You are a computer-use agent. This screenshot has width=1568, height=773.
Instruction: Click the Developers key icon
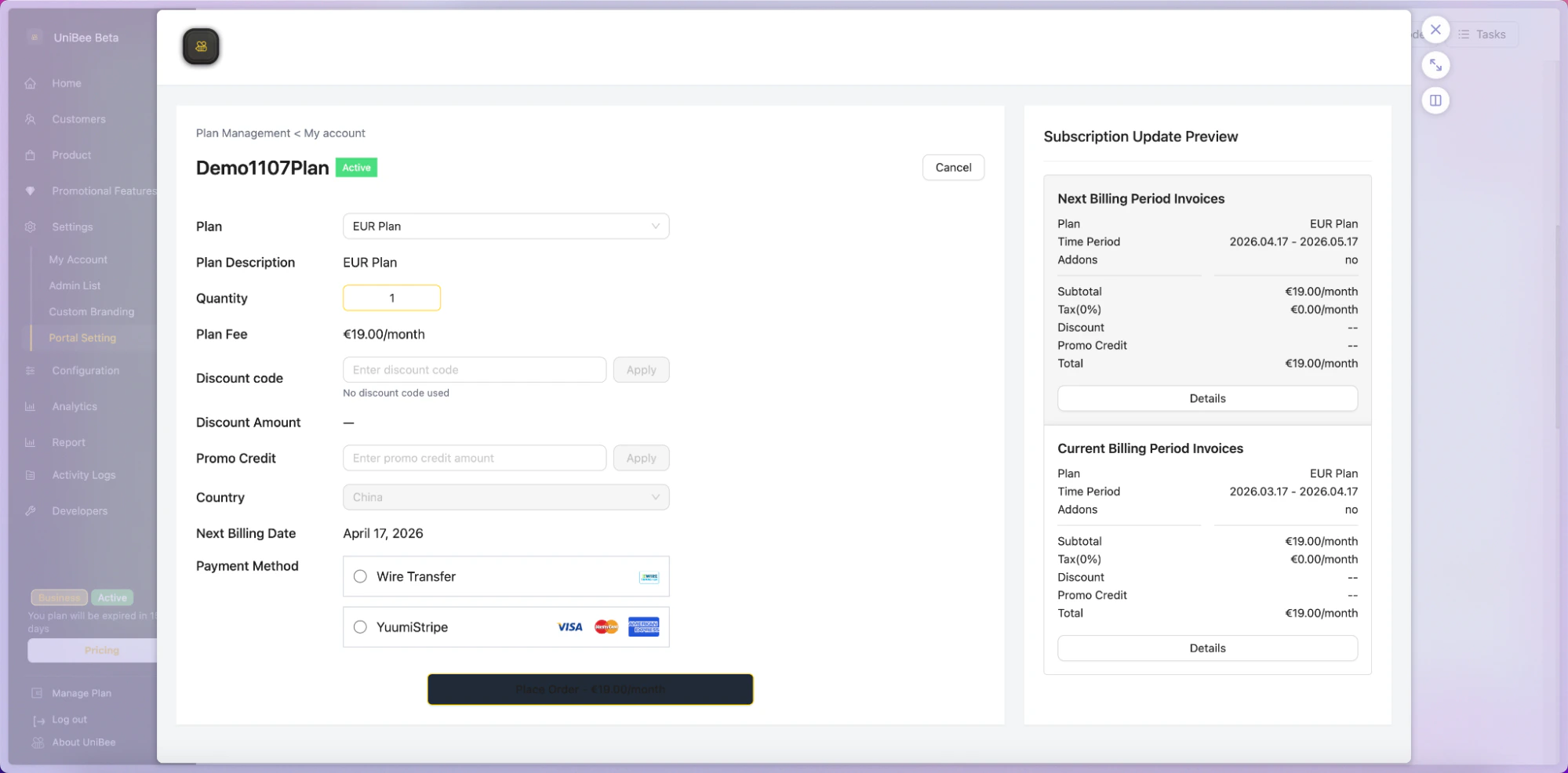[31, 511]
